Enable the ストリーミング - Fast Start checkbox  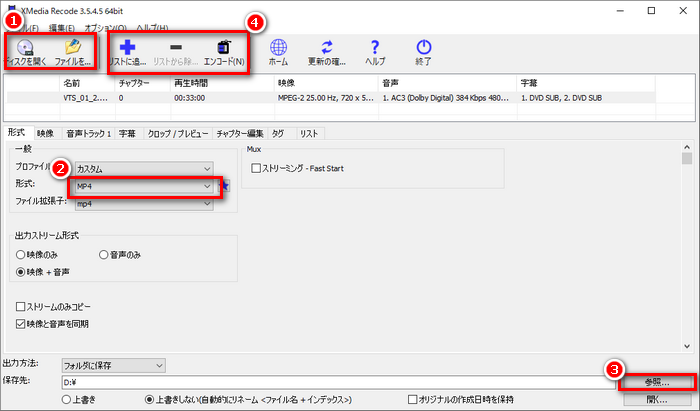point(257,168)
